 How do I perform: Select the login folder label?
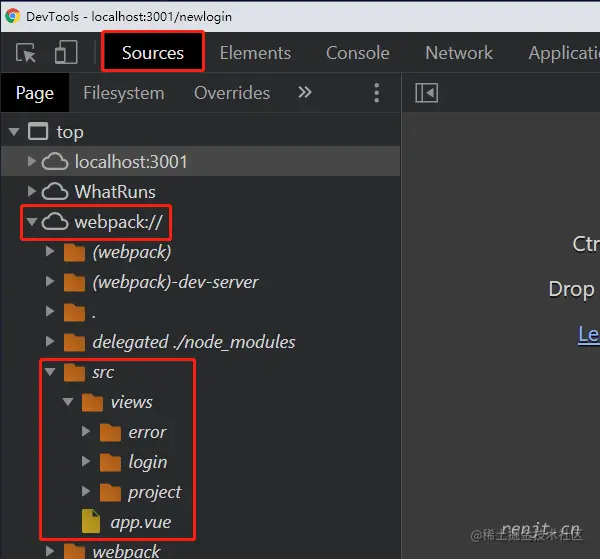pos(148,463)
